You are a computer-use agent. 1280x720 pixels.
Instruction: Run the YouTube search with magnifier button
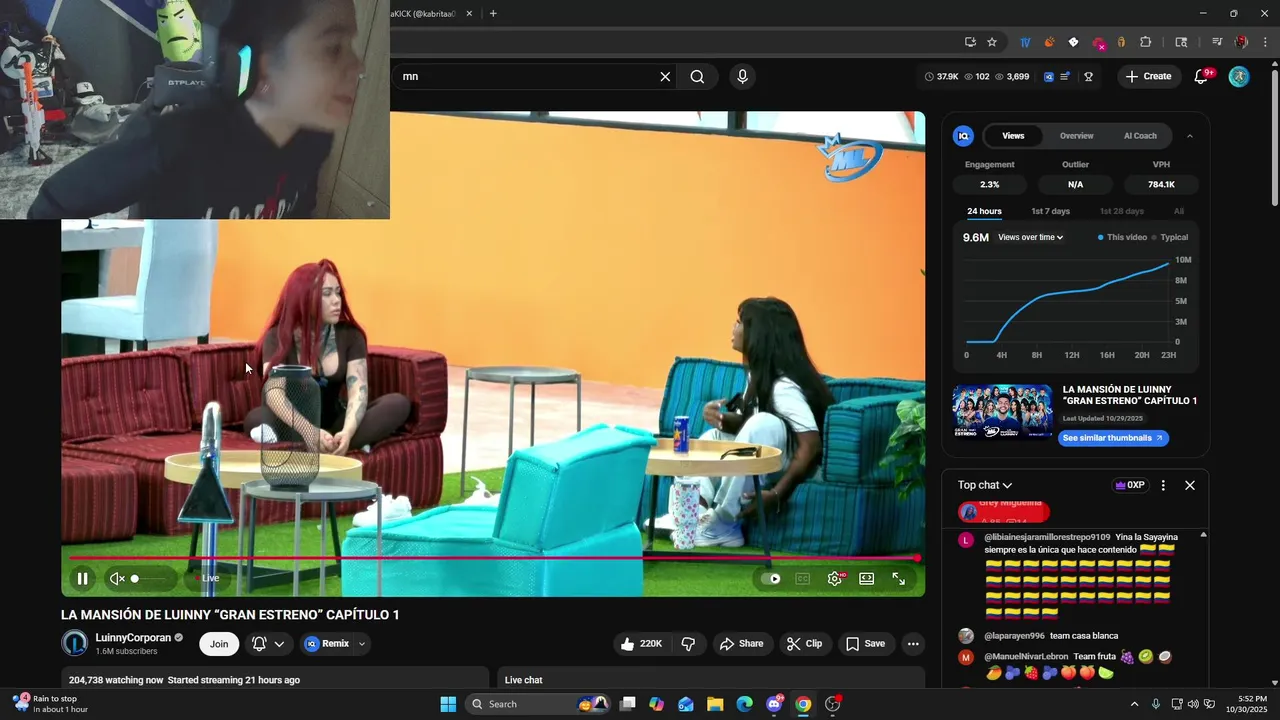click(697, 77)
